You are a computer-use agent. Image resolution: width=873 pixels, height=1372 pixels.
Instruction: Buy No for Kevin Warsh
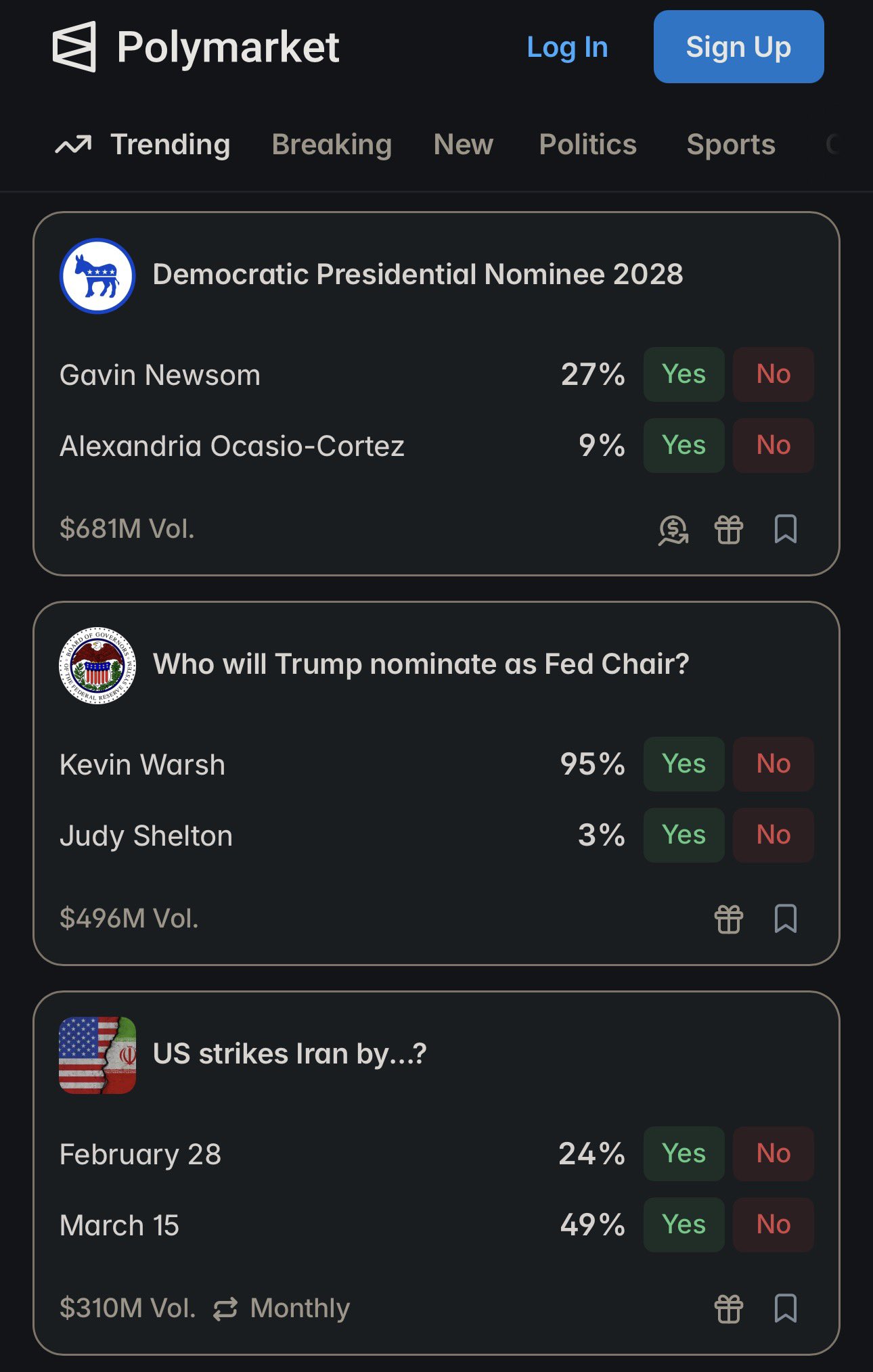[x=773, y=764]
